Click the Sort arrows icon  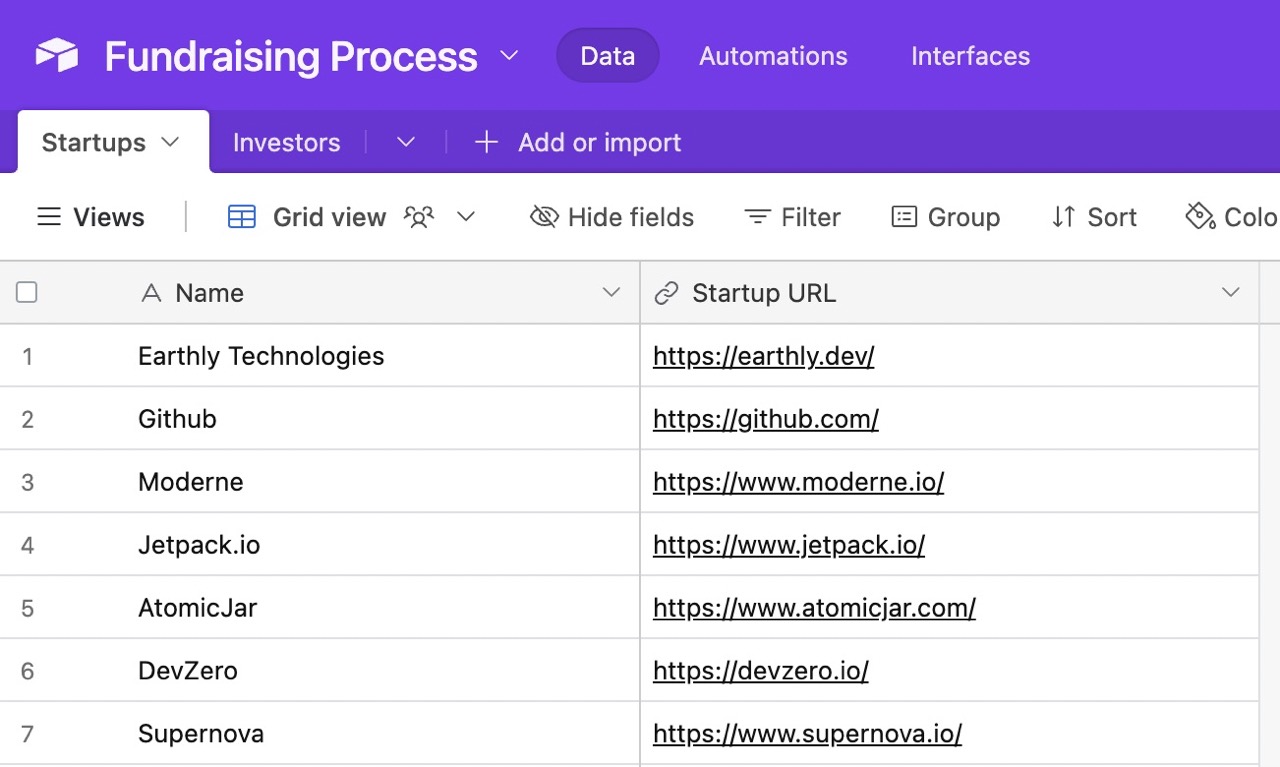point(1064,217)
